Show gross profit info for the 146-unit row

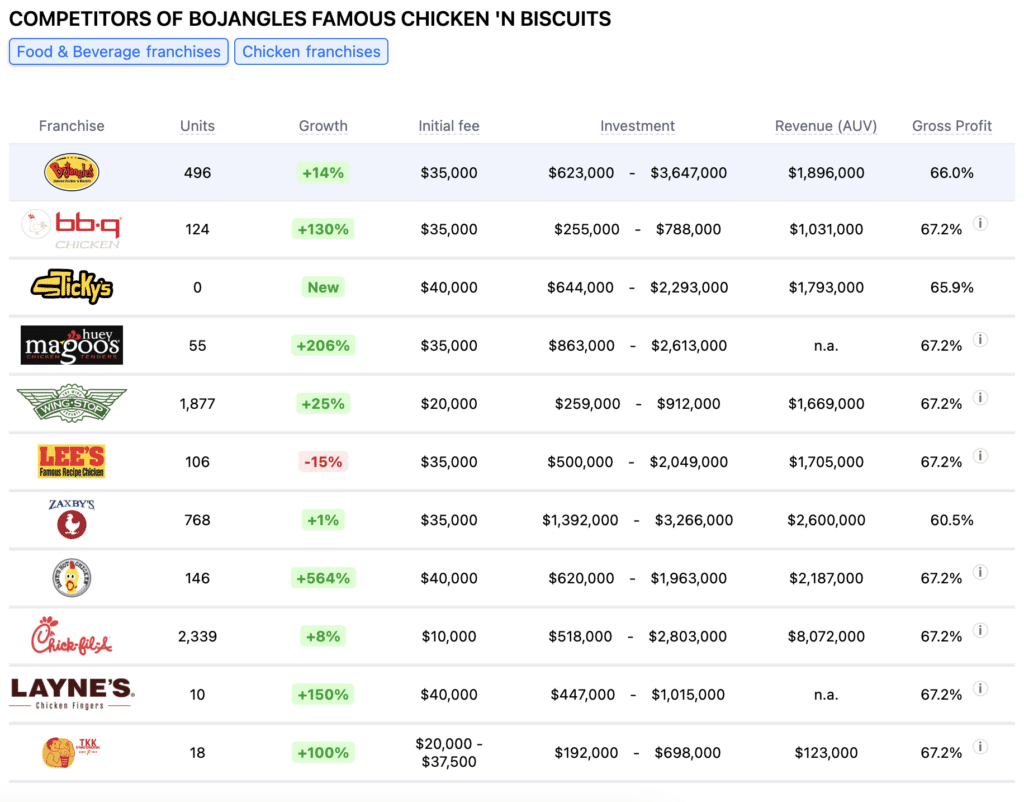pos(980,572)
